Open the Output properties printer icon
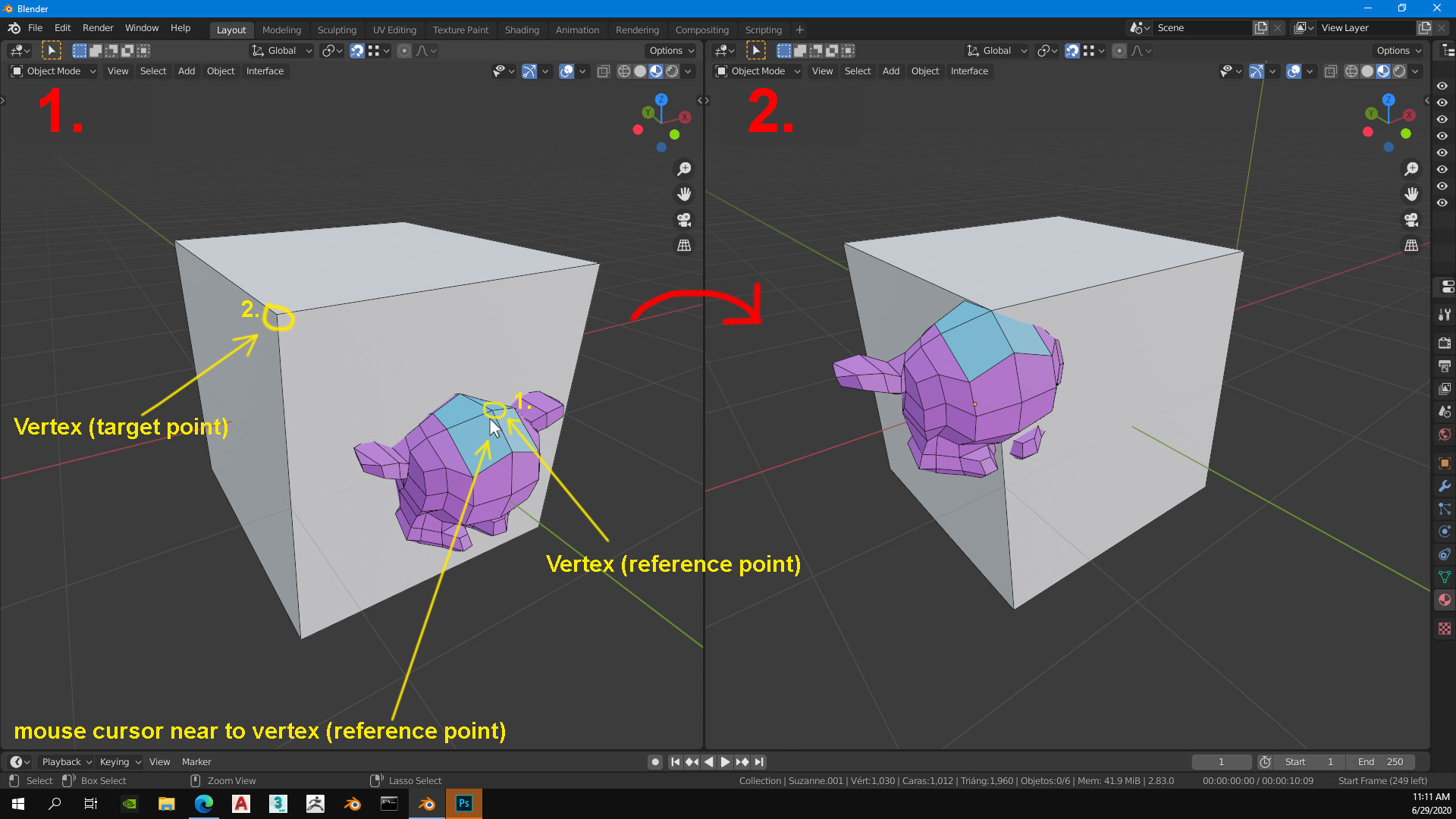Viewport: 1456px width, 819px height. 1445,366
